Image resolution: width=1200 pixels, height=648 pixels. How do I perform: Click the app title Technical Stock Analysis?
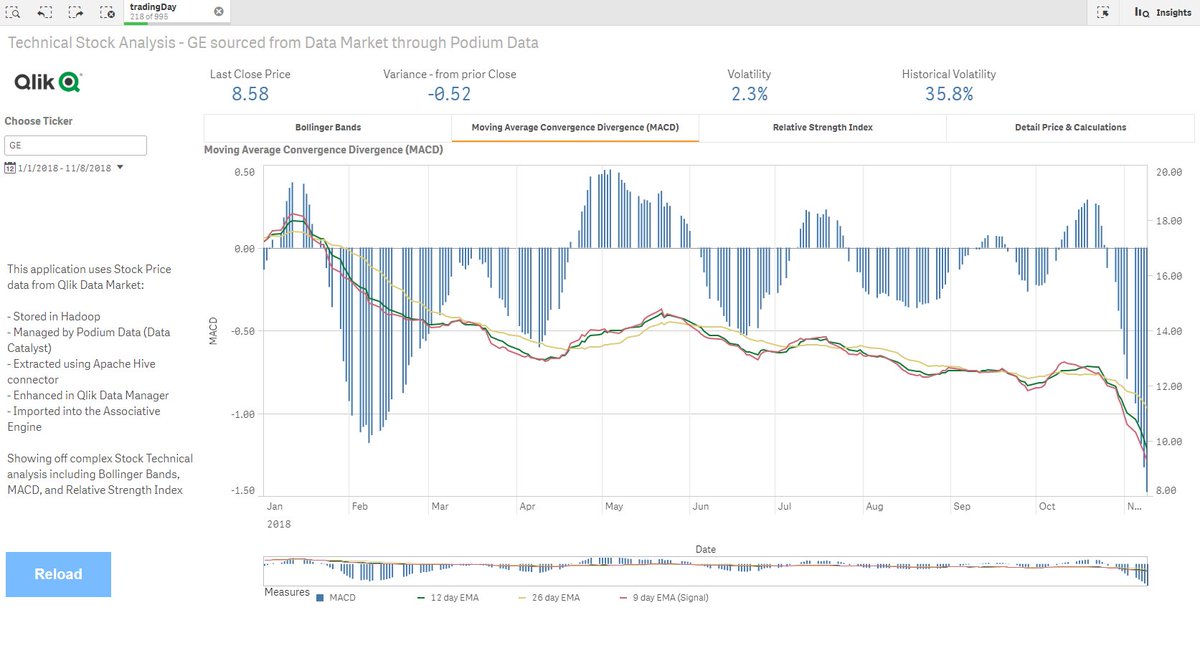click(273, 43)
